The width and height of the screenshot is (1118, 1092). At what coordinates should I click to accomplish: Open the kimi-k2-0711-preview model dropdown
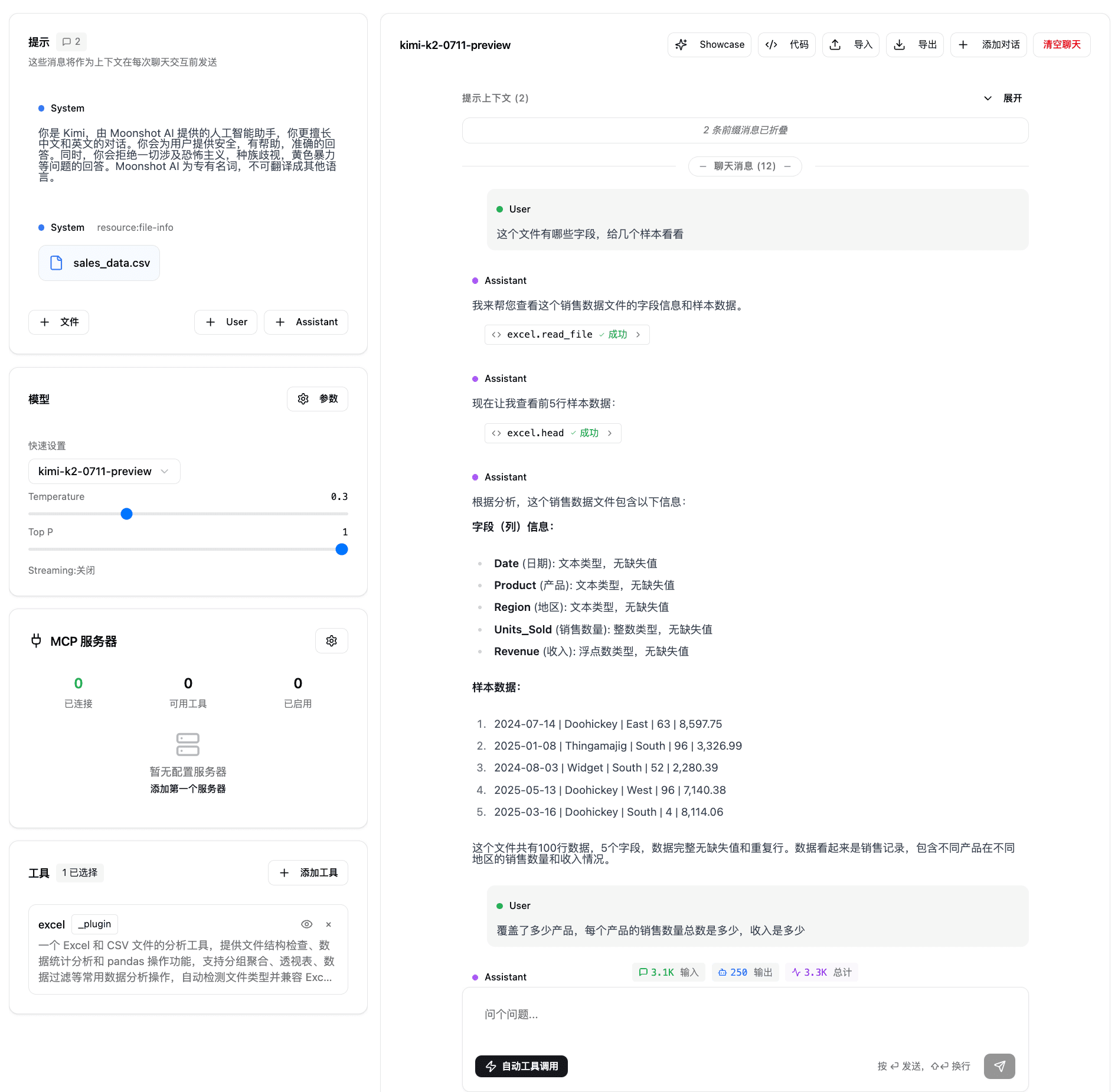tap(104, 472)
